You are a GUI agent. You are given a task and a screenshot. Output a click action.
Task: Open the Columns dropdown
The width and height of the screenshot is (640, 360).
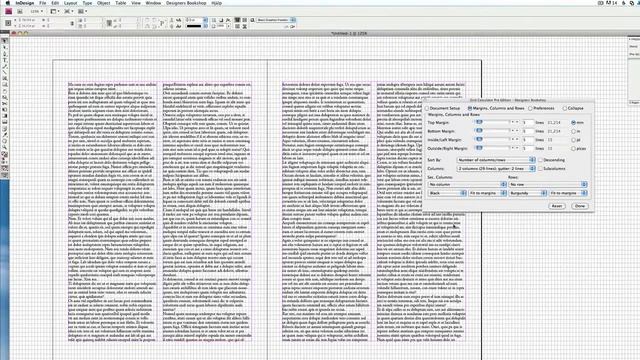pos(496,169)
